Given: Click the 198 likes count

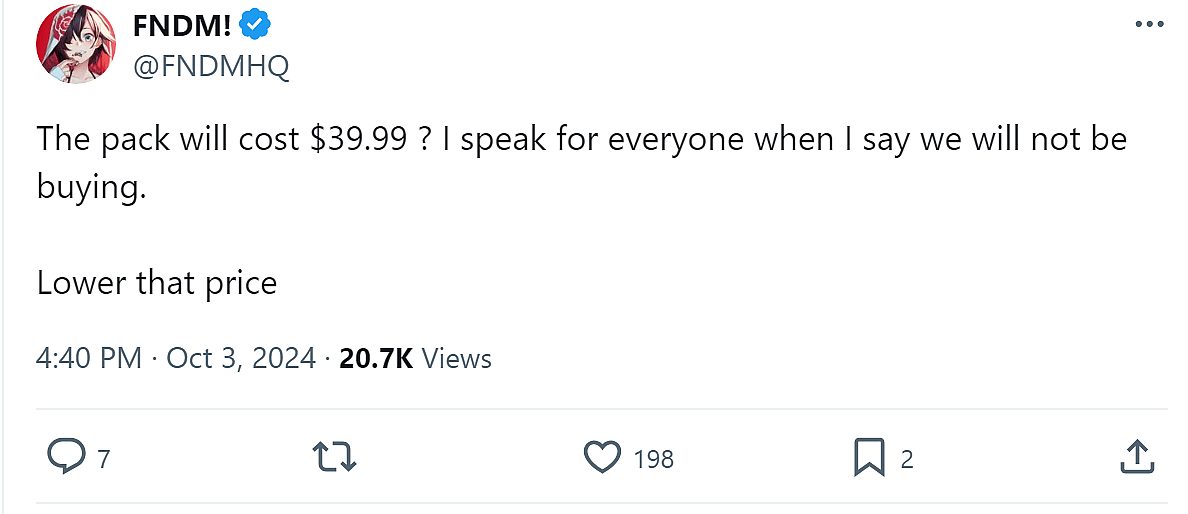Looking at the screenshot, I should point(653,460).
